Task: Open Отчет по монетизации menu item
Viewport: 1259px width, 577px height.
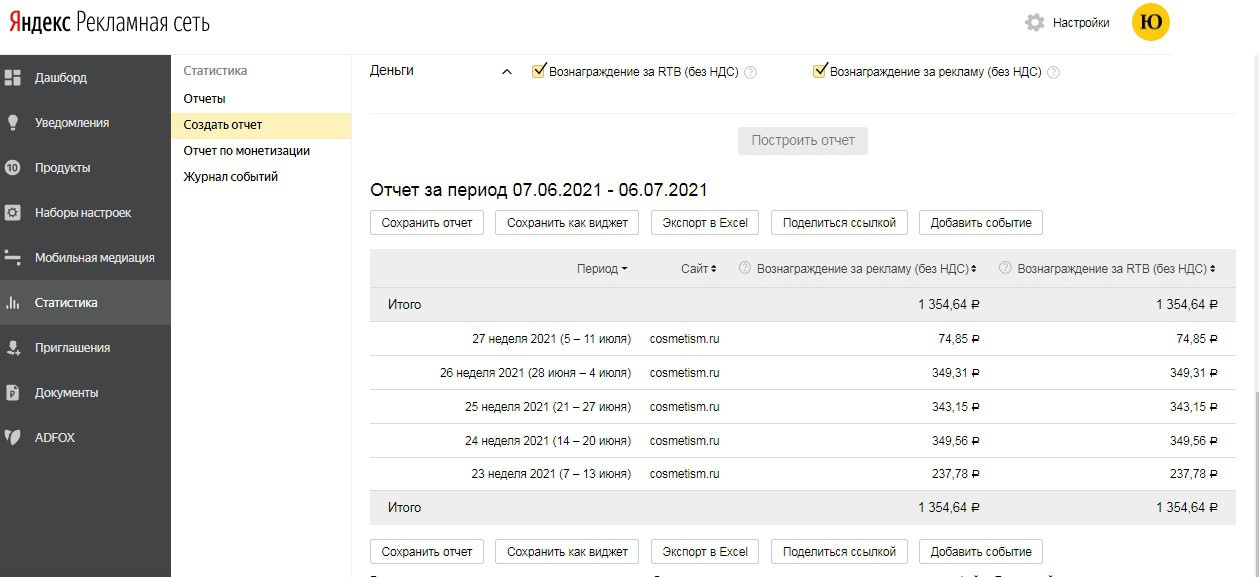Action: [x=246, y=151]
